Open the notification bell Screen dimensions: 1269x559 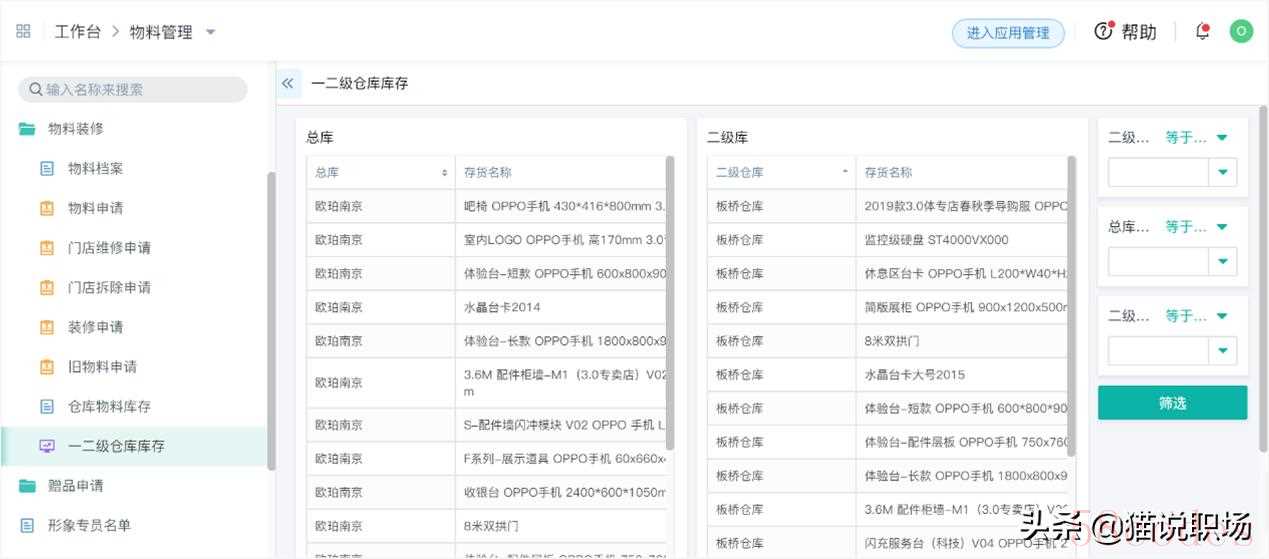tap(1203, 31)
